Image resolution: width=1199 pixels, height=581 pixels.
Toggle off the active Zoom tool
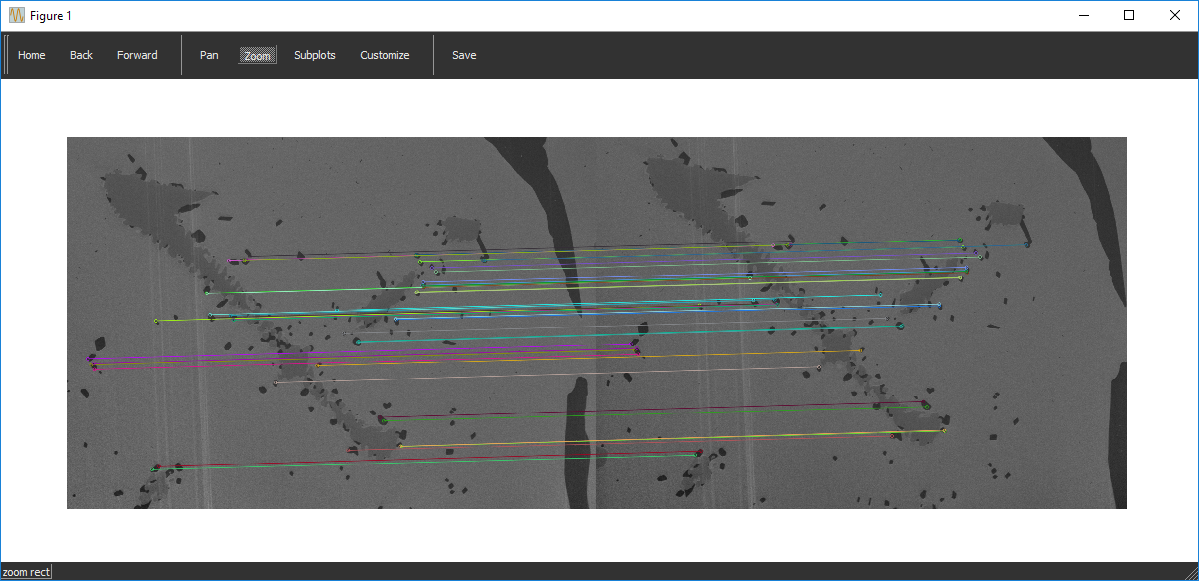click(258, 55)
